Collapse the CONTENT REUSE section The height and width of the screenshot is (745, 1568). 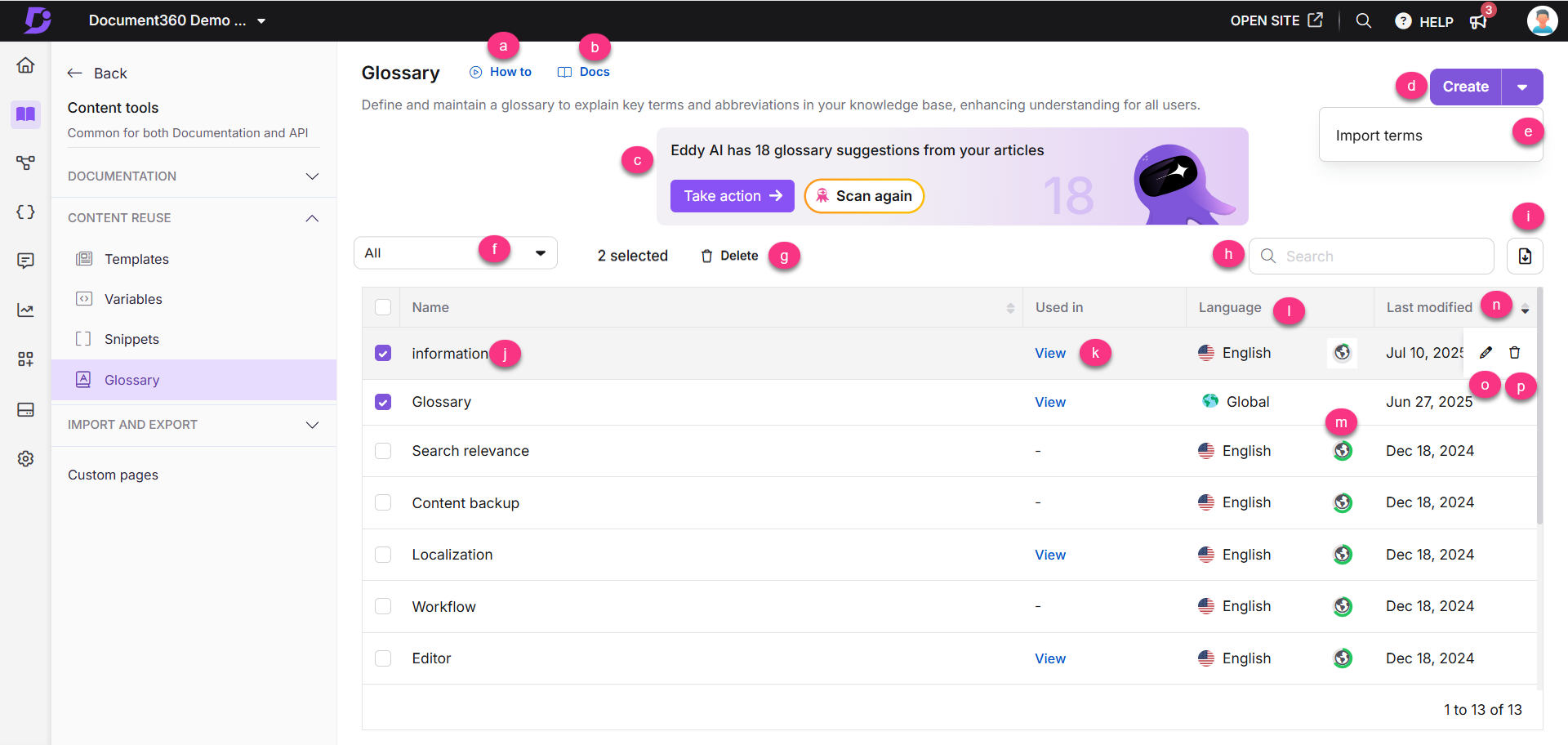194,218
